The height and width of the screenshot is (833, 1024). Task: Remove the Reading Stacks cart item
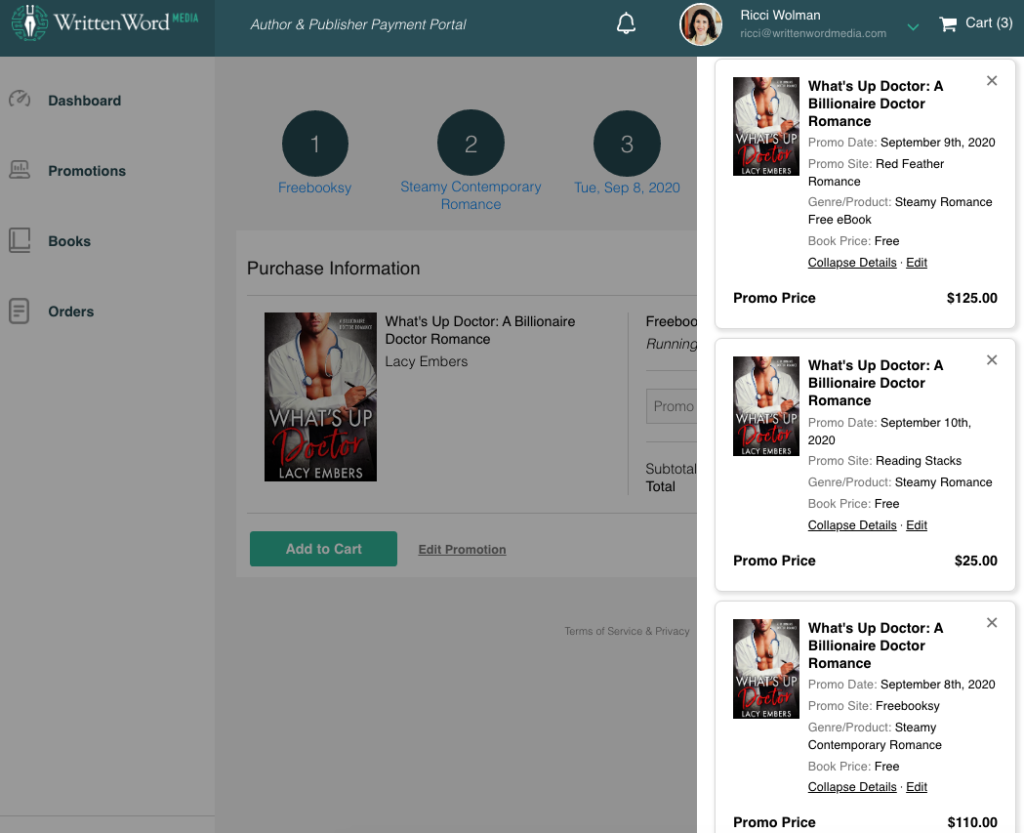pos(991,360)
